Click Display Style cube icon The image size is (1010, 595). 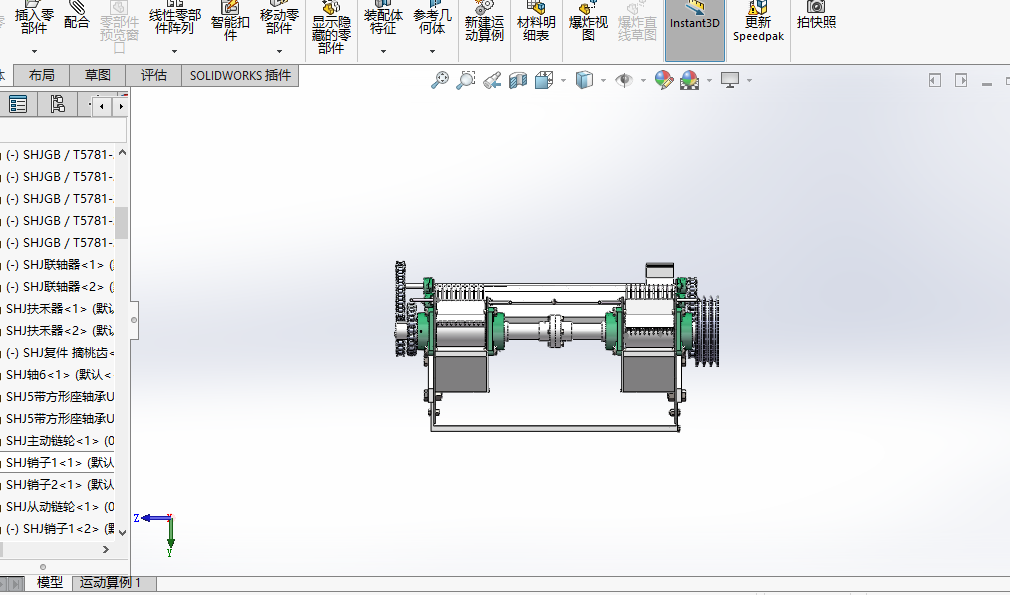(x=584, y=80)
